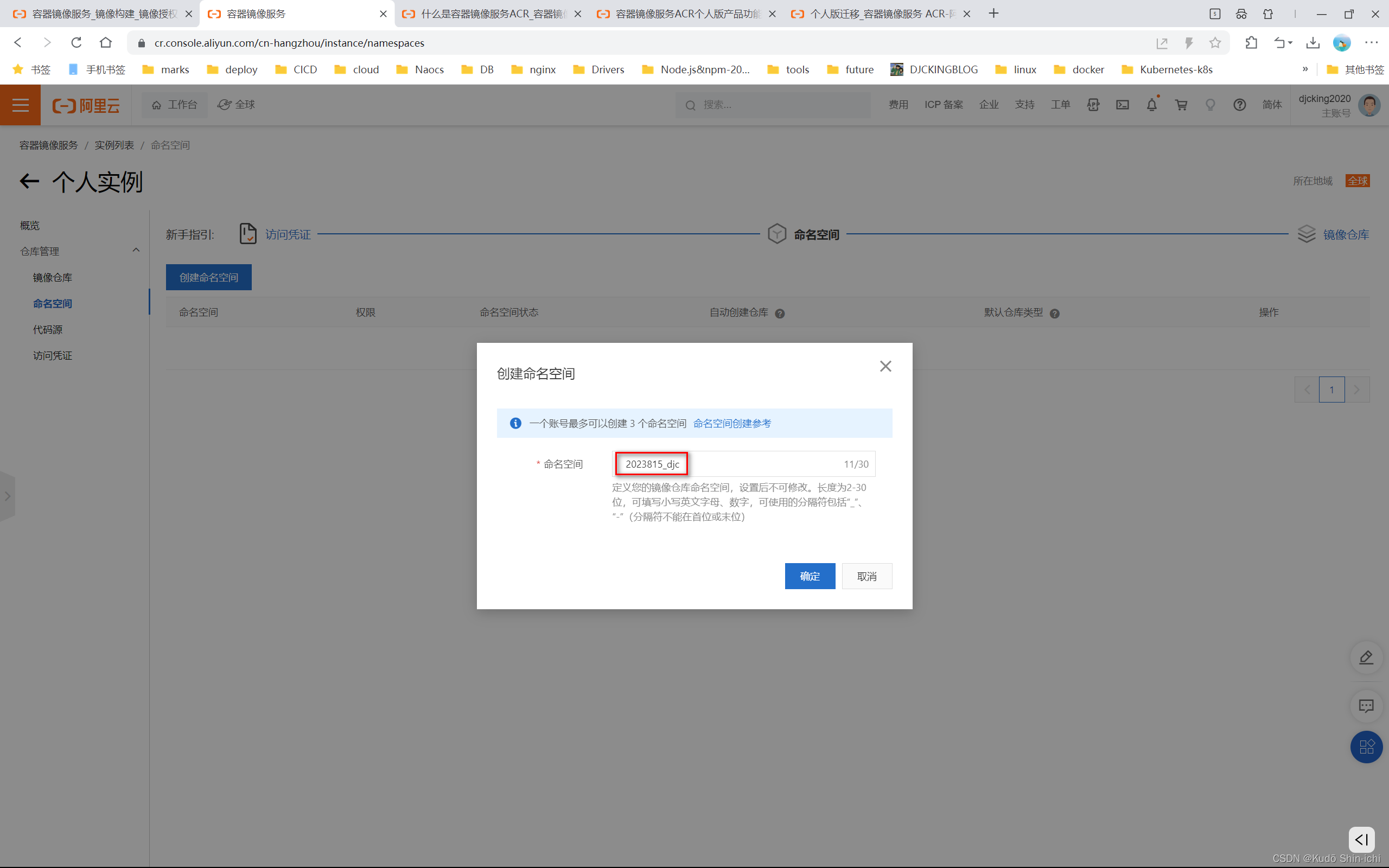
Task: Click the floating edit pencil icon
Action: pos(1366,658)
